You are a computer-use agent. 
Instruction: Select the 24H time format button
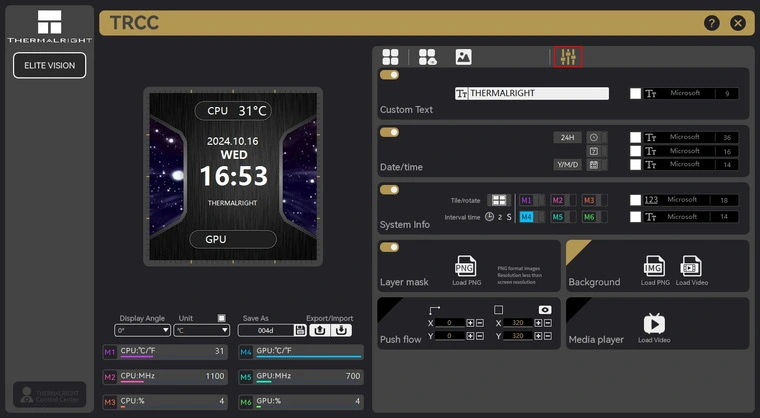point(567,137)
